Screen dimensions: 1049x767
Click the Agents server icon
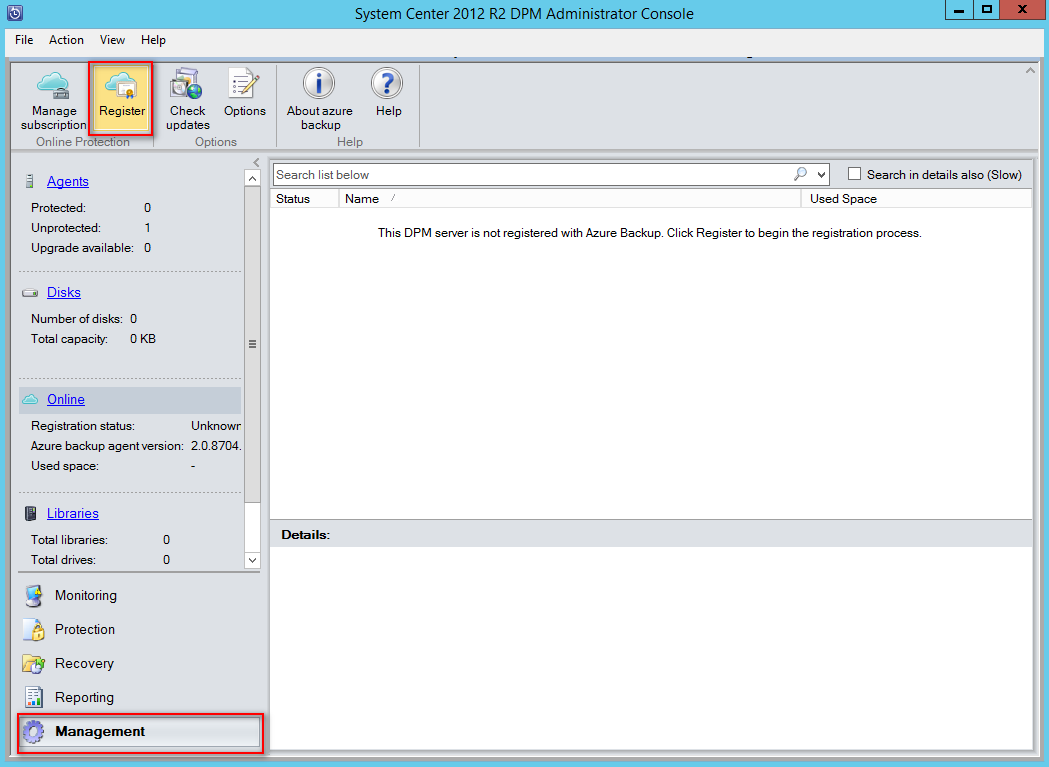pyautogui.click(x=29, y=181)
